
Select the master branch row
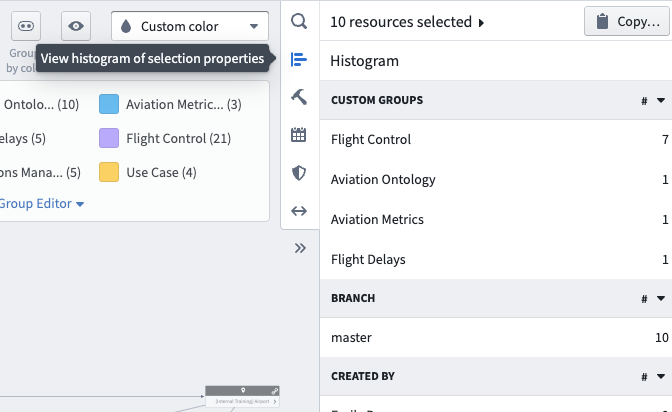pyautogui.click(x=496, y=337)
